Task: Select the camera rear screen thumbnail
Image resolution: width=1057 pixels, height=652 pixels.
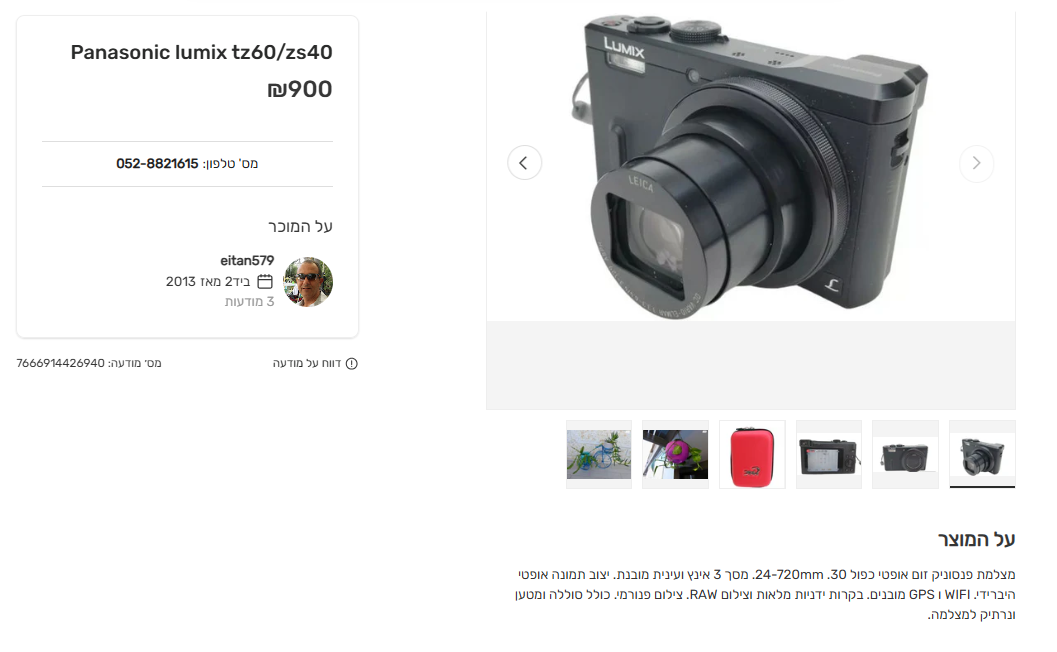Action: pyautogui.click(x=828, y=454)
